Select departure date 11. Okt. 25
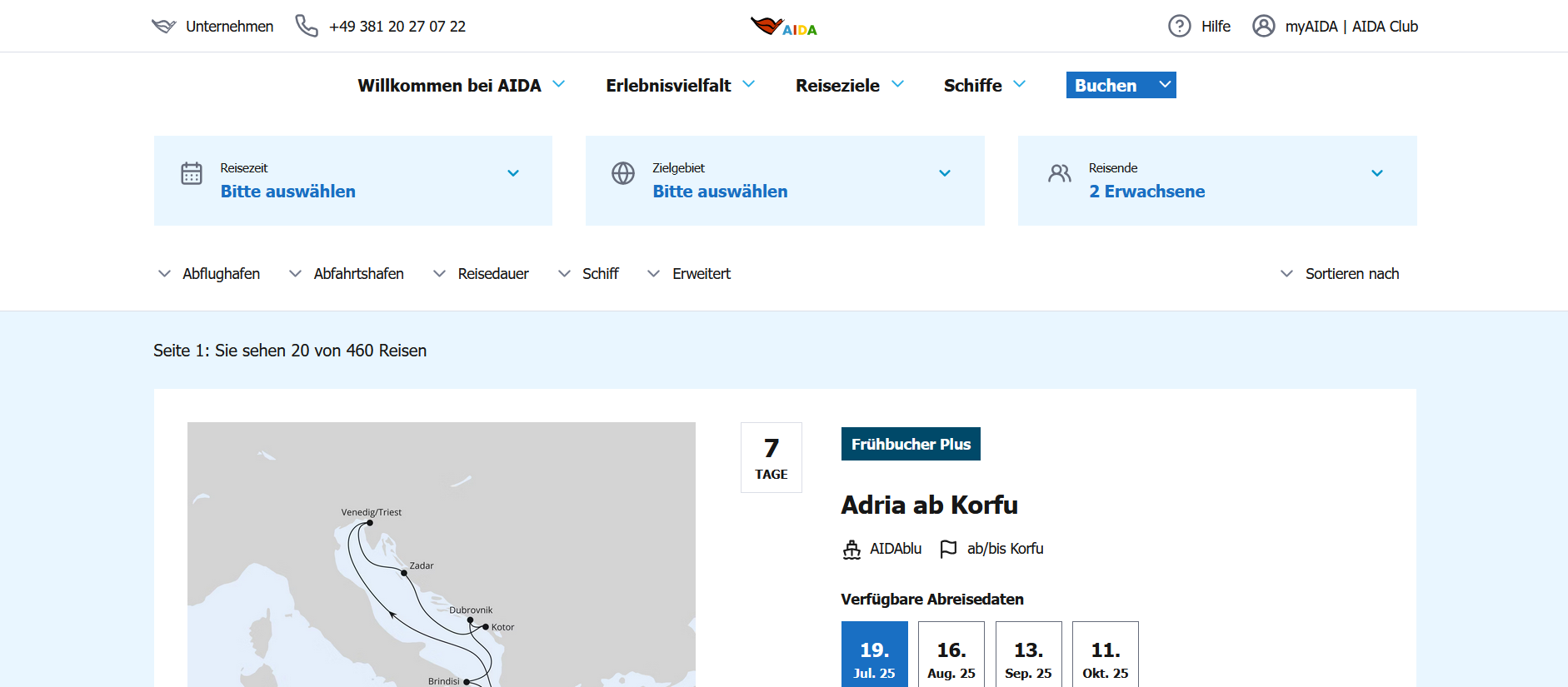The width and height of the screenshot is (1568, 687). pos(1106,655)
